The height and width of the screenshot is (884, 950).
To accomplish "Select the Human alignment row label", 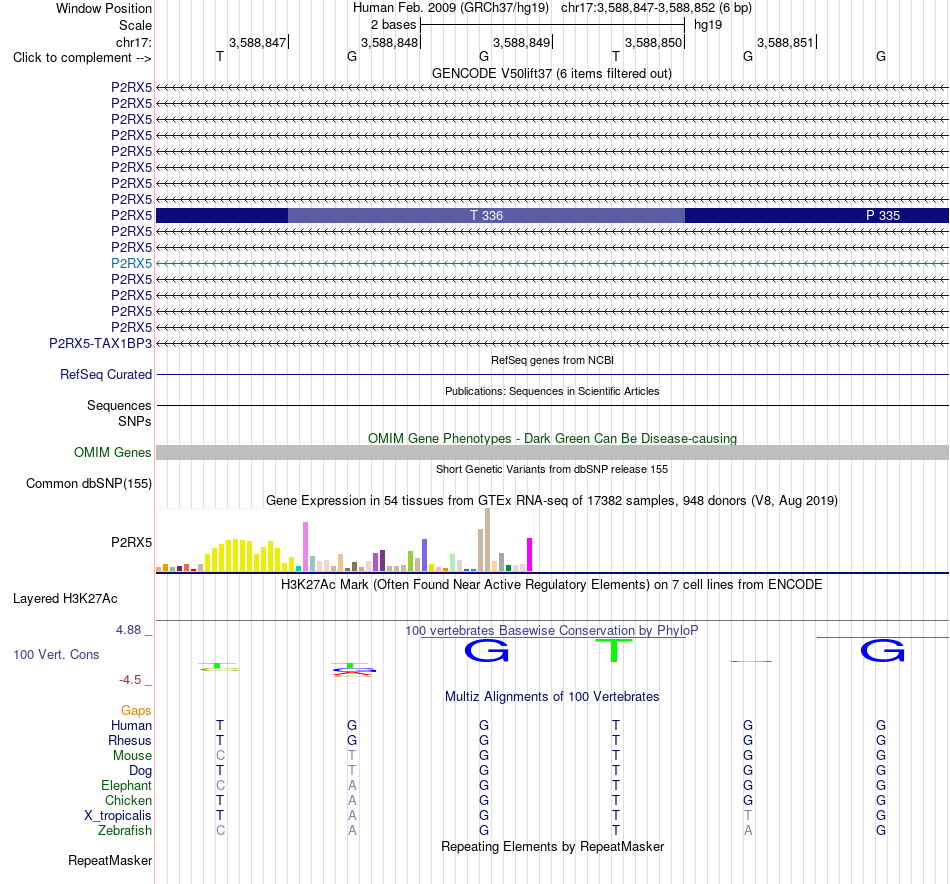I will click(x=131, y=725).
